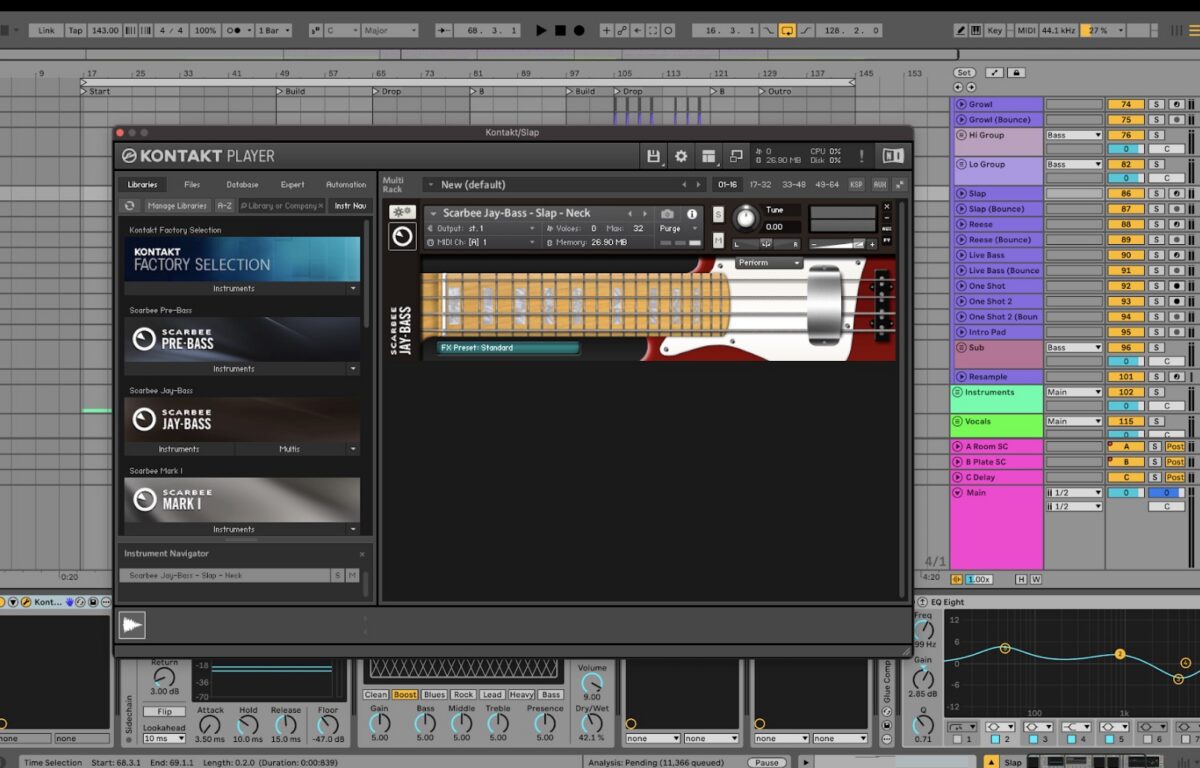Click the Library or Company search field
1200x768 pixels.
click(282, 206)
